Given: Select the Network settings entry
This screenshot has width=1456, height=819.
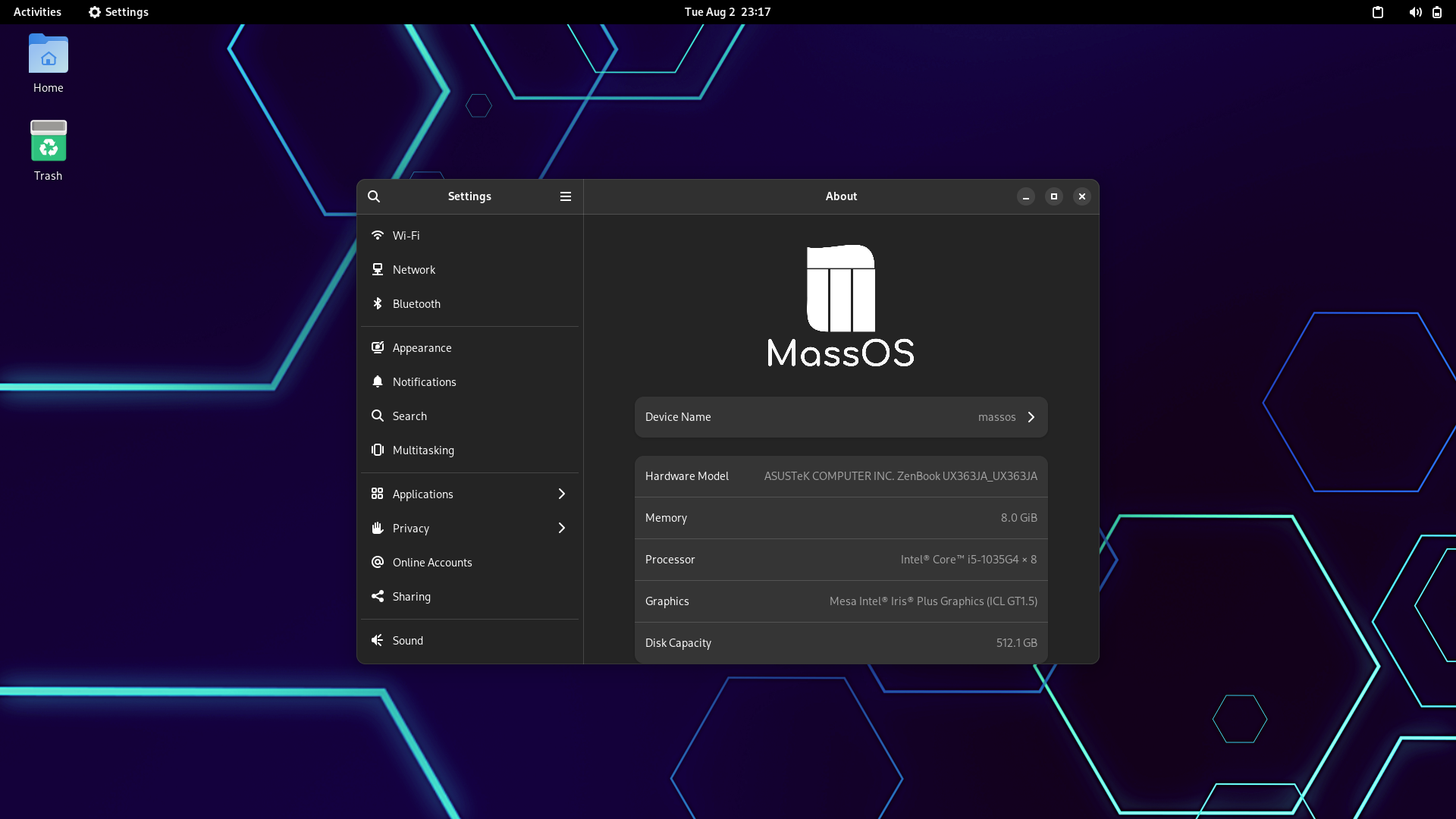Looking at the screenshot, I should 413,269.
